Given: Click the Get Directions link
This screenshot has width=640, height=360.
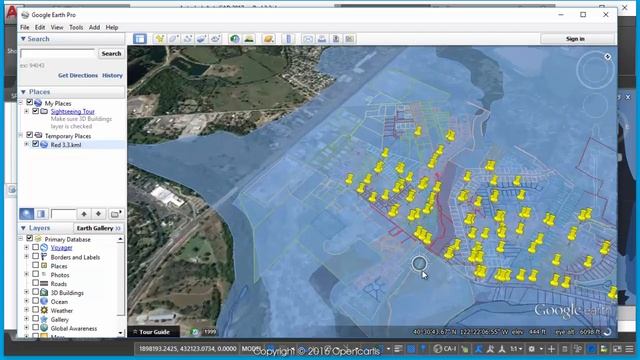Looking at the screenshot, I should click(78, 76).
